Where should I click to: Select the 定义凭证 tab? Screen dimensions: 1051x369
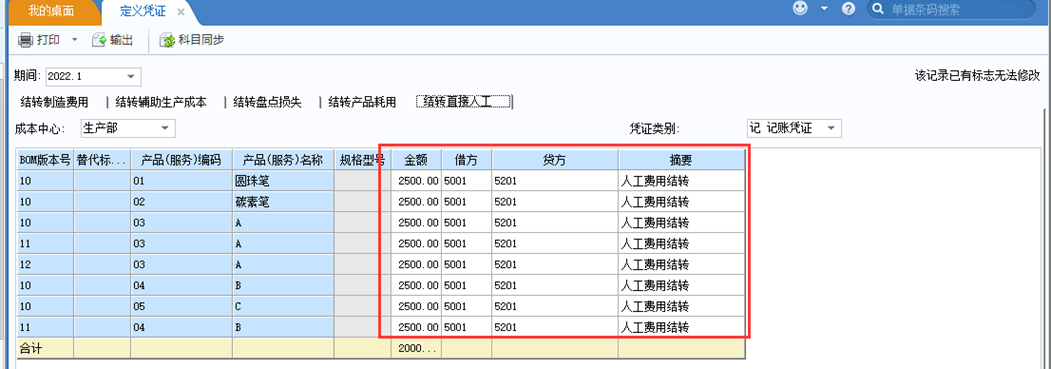tap(143, 11)
